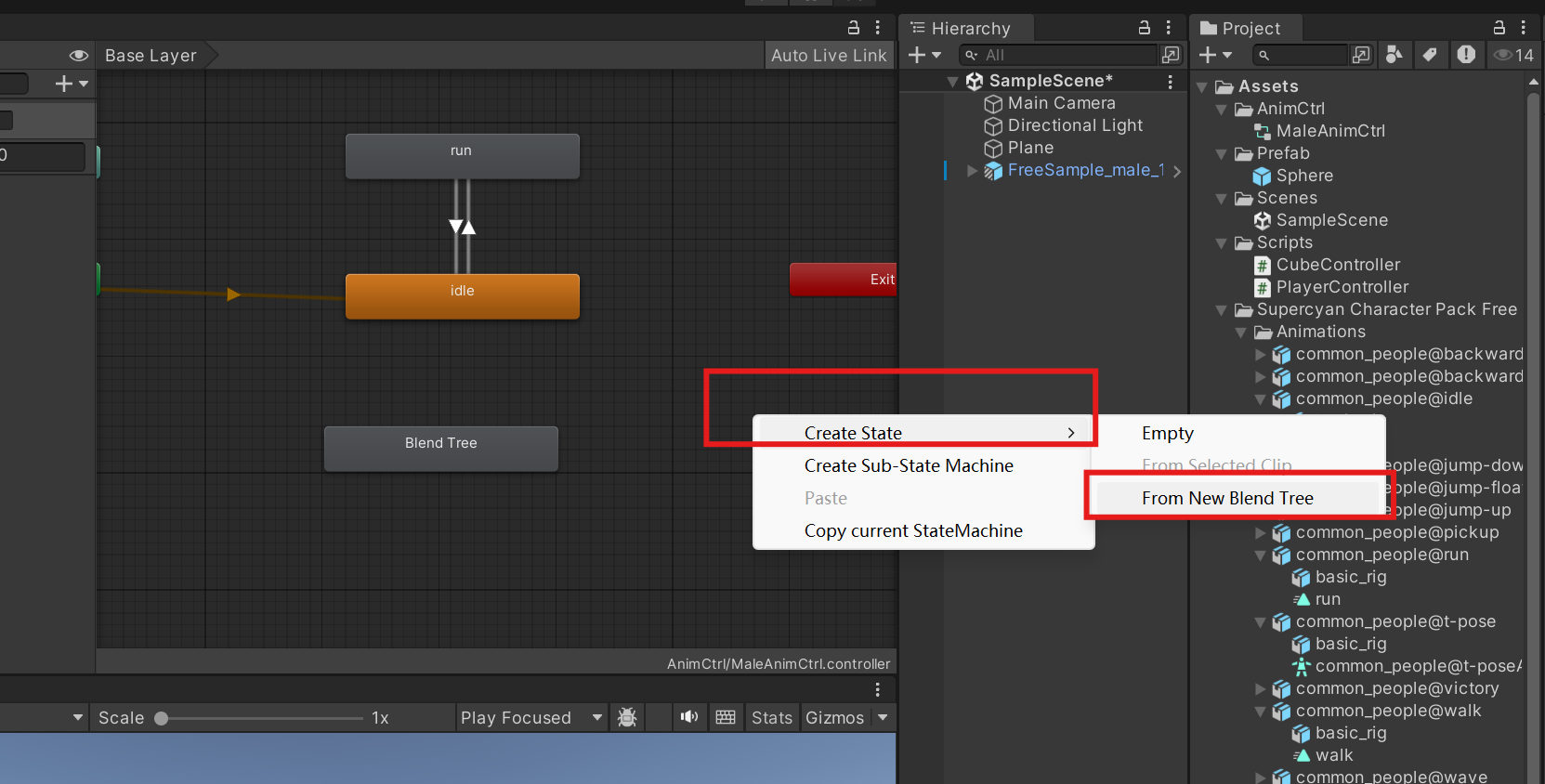1545x784 pixels.
Task: Select the run animation clip
Action: click(x=1327, y=599)
